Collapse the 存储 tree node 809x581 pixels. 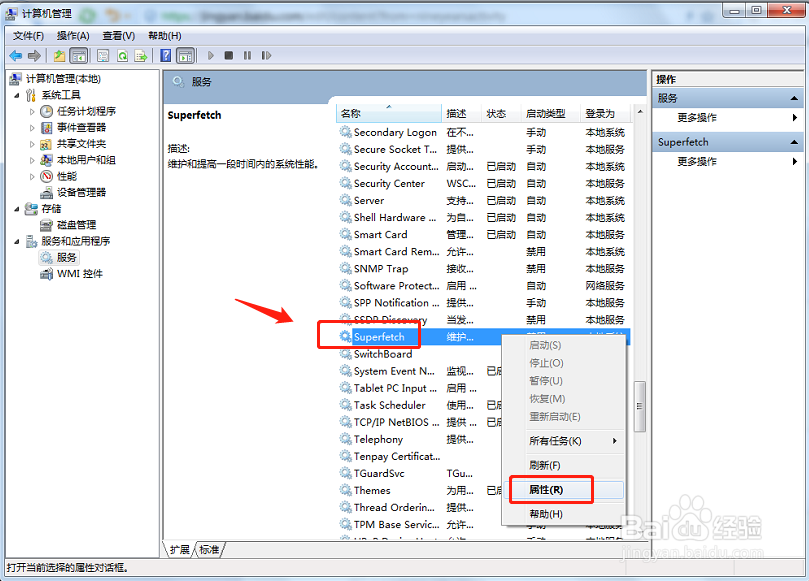17,209
